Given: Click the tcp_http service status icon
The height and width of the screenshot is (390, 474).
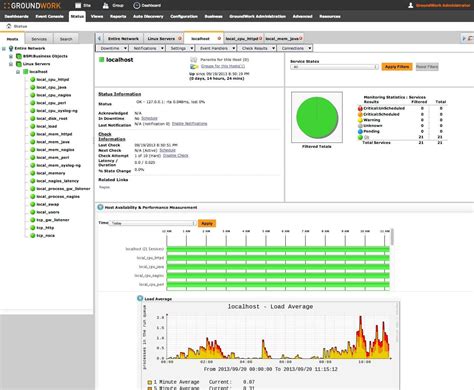Looking at the screenshot, I should (33, 228).
